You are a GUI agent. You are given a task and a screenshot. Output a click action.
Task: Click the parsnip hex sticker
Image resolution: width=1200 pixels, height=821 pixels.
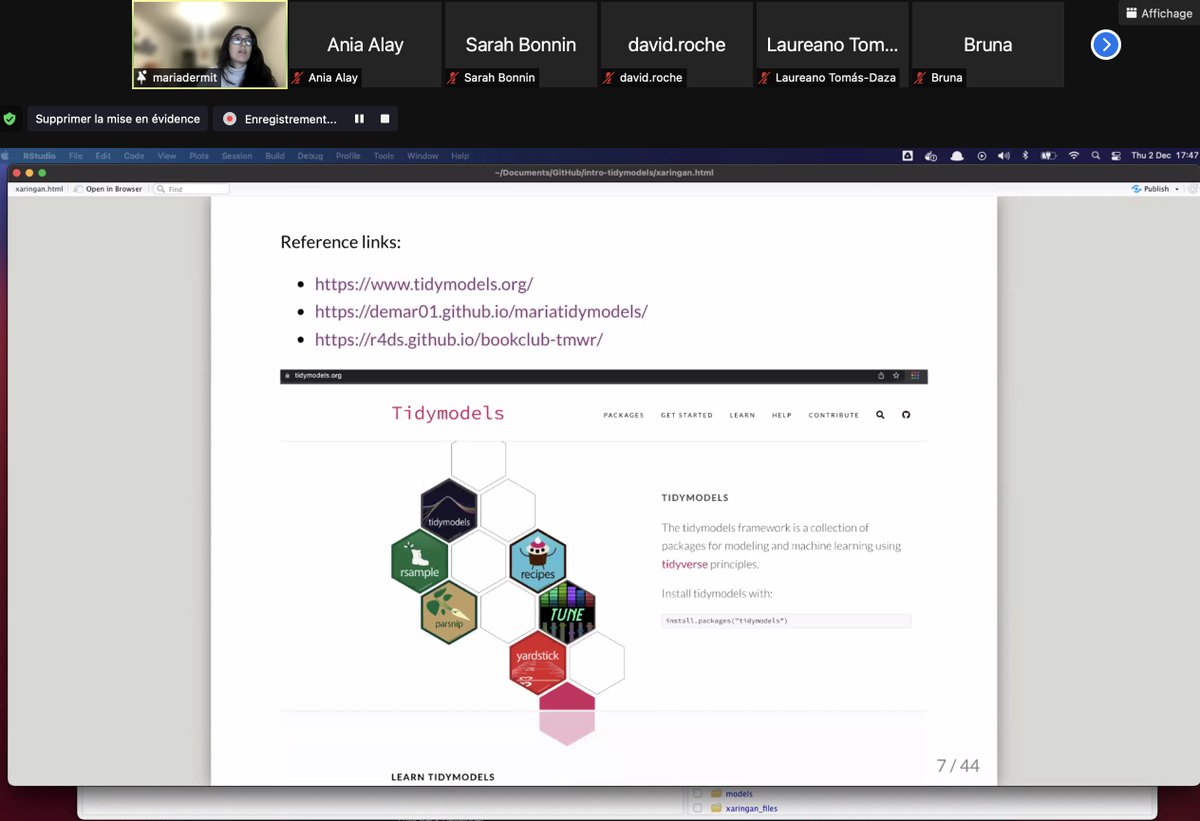click(449, 613)
